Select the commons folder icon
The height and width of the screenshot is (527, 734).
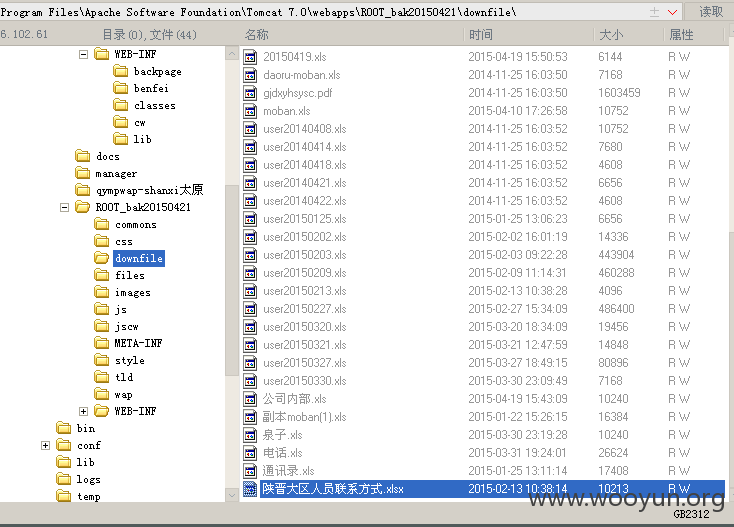pyautogui.click(x=102, y=224)
